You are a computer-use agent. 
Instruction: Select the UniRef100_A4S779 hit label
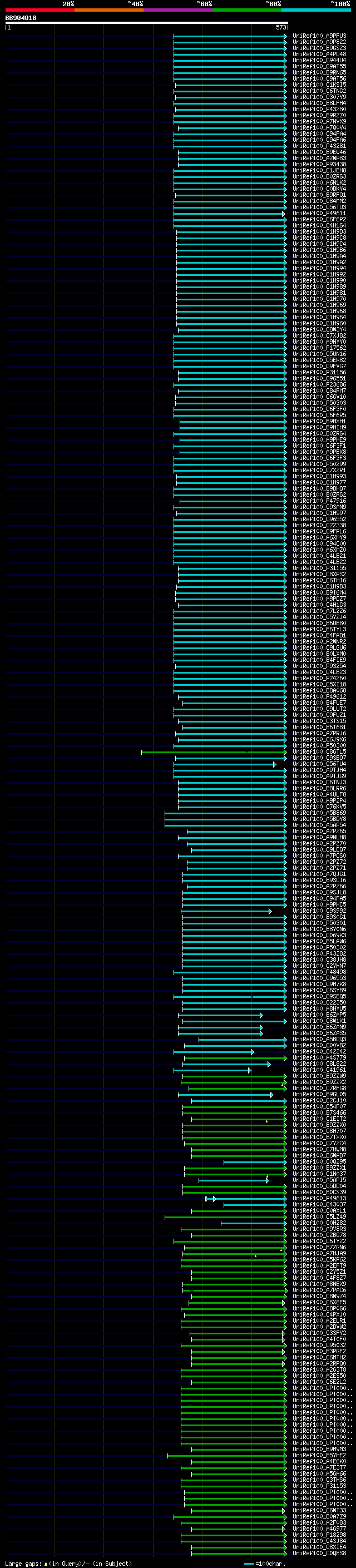[319, 1058]
